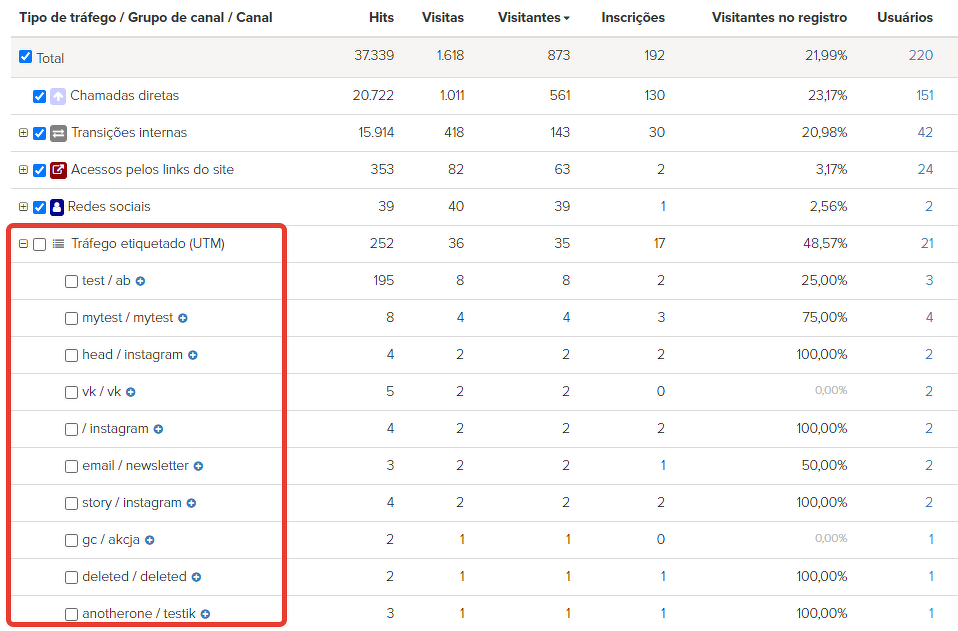Click the plus icon next to test / ab
This screenshot has width=958, height=631.
[141, 281]
